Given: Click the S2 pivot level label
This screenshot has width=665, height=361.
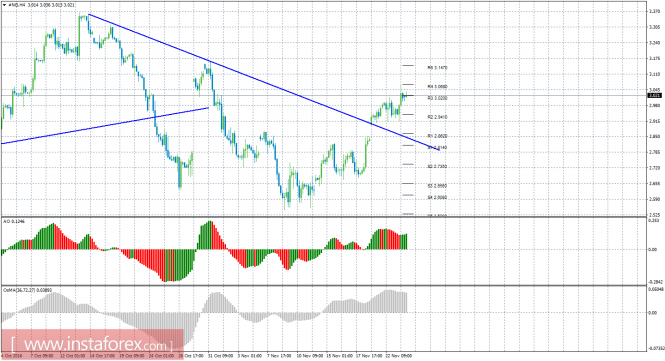Looking at the screenshot, I should click(x=437, y=167).
